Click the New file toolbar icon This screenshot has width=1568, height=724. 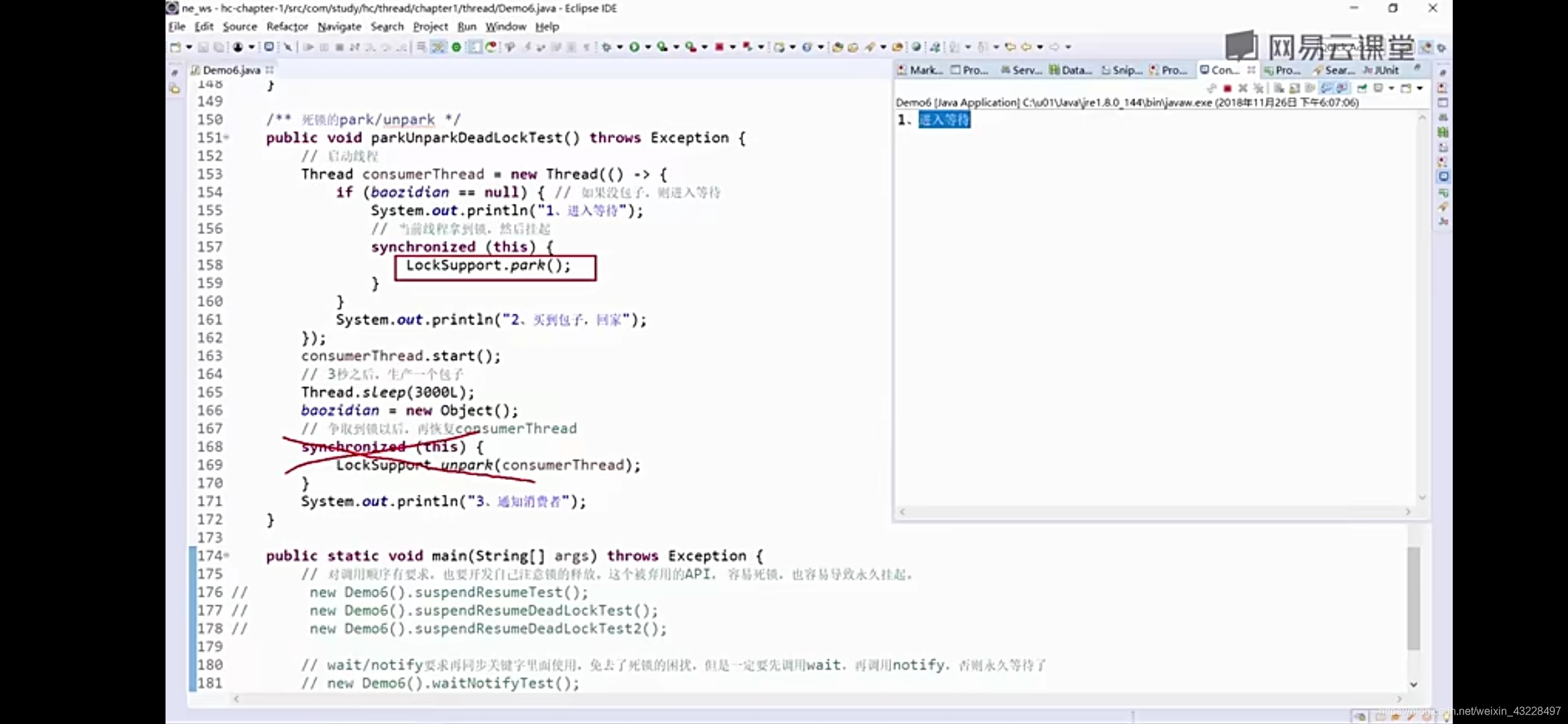point(176,47)
